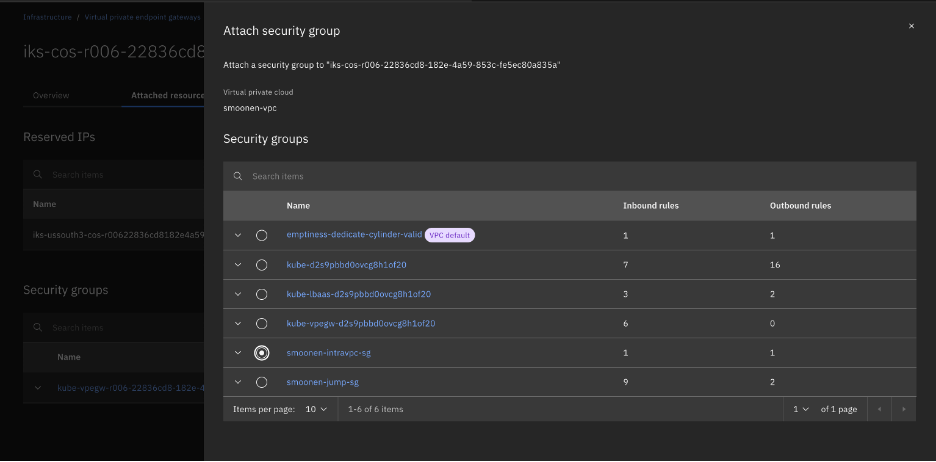Select smoonen-jump-sg radio button
This screenshot has height=462, width=936.
pyautogui.click(x=262, y=382)
